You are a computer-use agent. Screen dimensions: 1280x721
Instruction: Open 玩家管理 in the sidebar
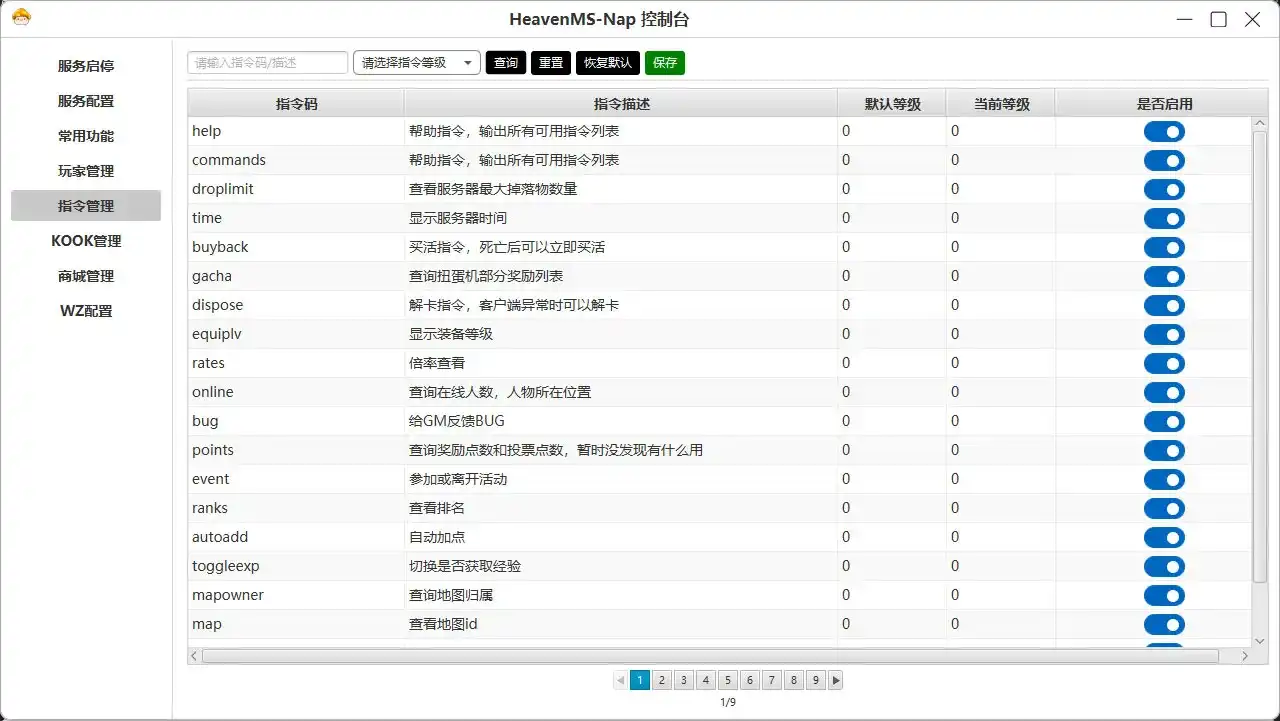click(86, 171)
